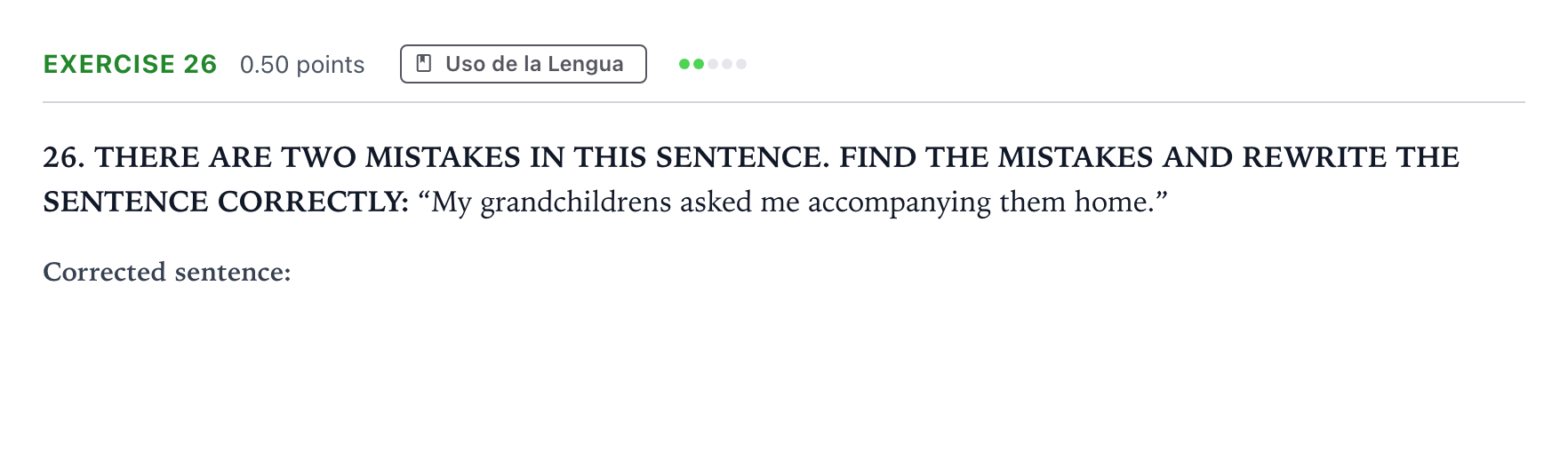Screen dimensions: 1568x453
Task: Click the word accompanying in the sentence
Action: 899,203
